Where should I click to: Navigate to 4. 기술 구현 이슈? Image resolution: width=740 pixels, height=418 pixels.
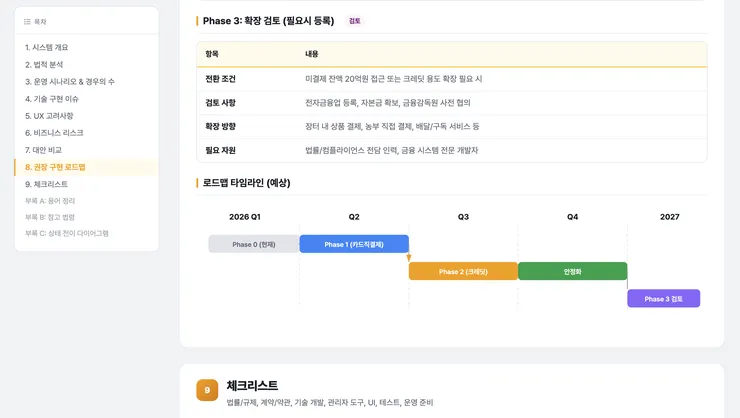(52, 99)
